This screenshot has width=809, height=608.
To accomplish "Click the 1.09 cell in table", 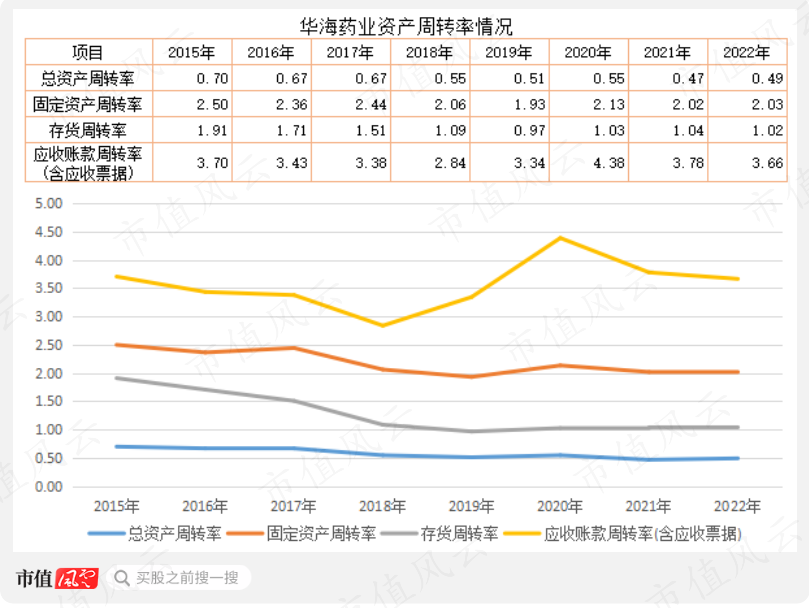I will coord(430,130).
